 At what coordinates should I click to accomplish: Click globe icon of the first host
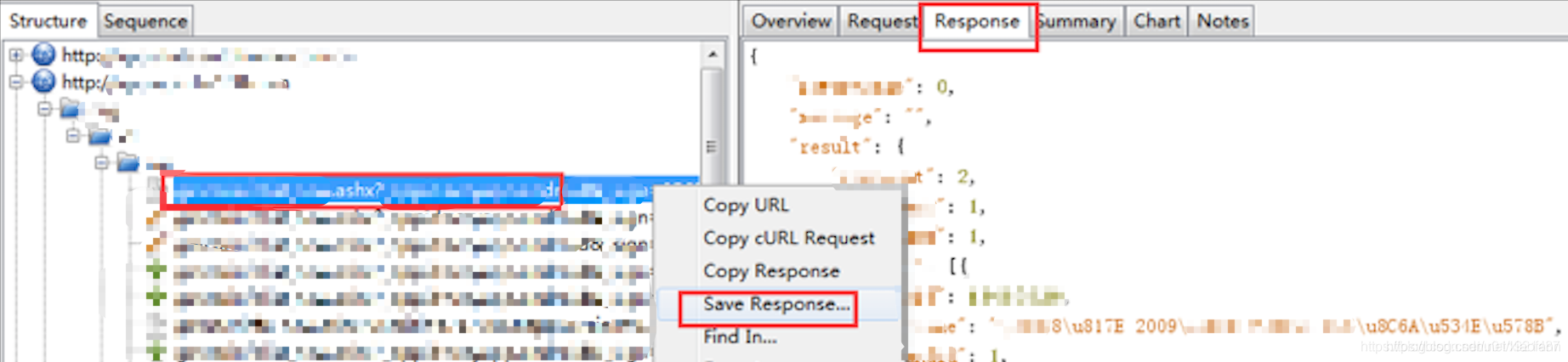pos(43,55)
